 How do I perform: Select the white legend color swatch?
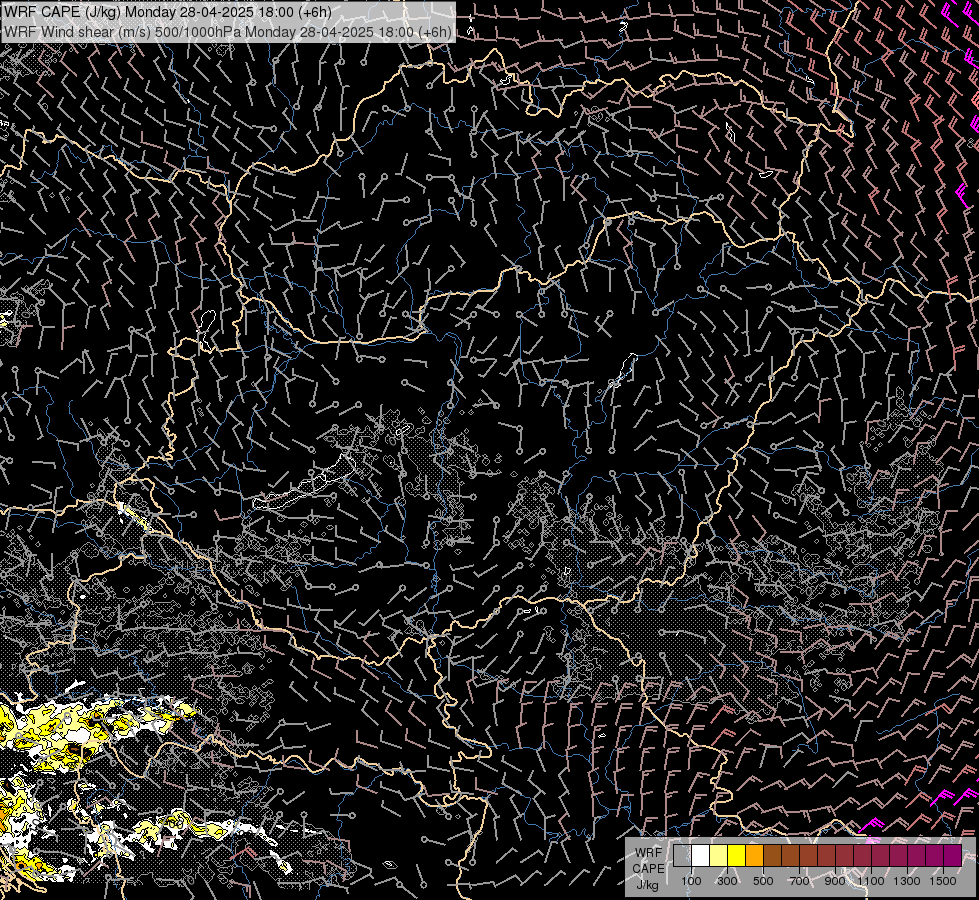(x=701, y=855)
